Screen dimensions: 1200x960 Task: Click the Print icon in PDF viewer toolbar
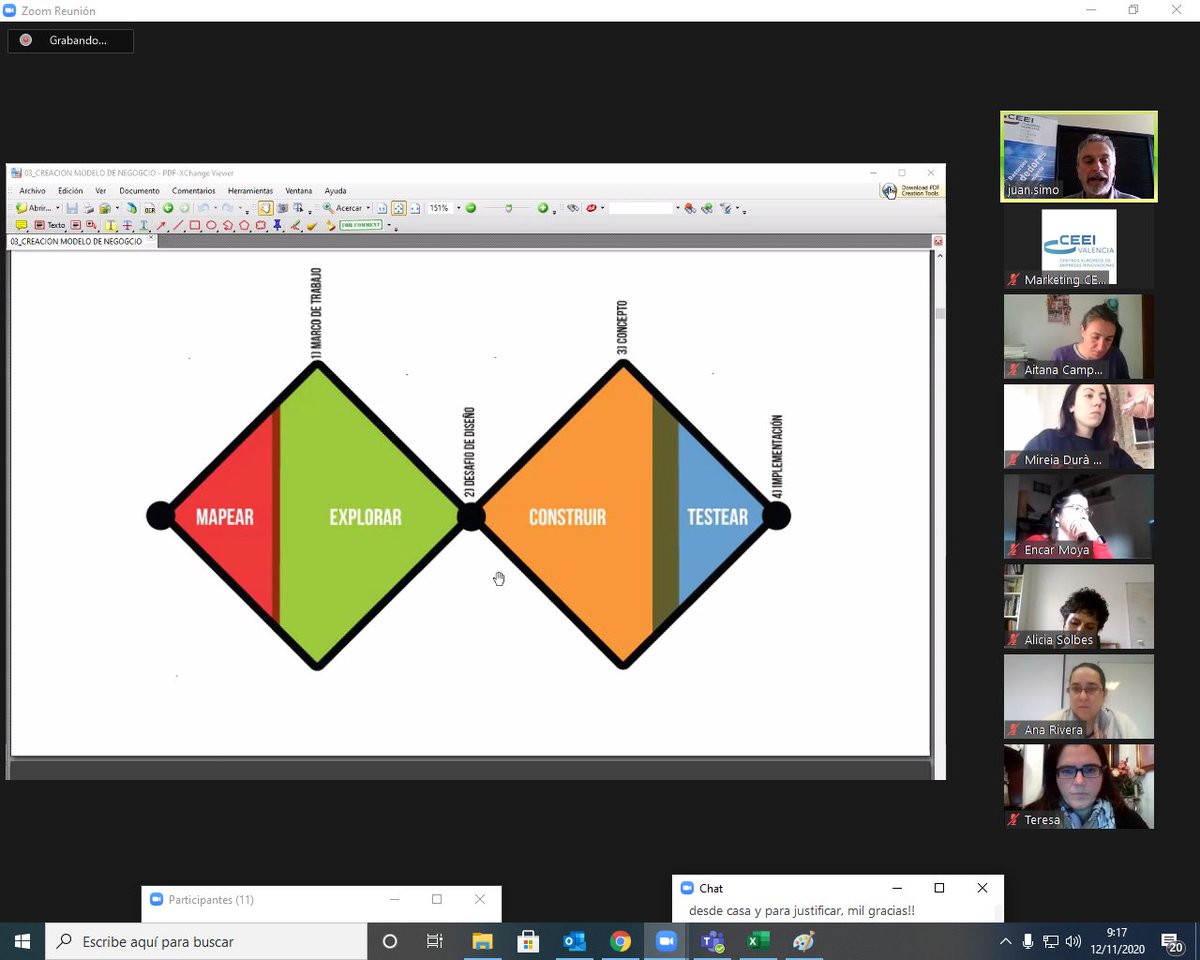pyautogui.click(x=89, y=208)
